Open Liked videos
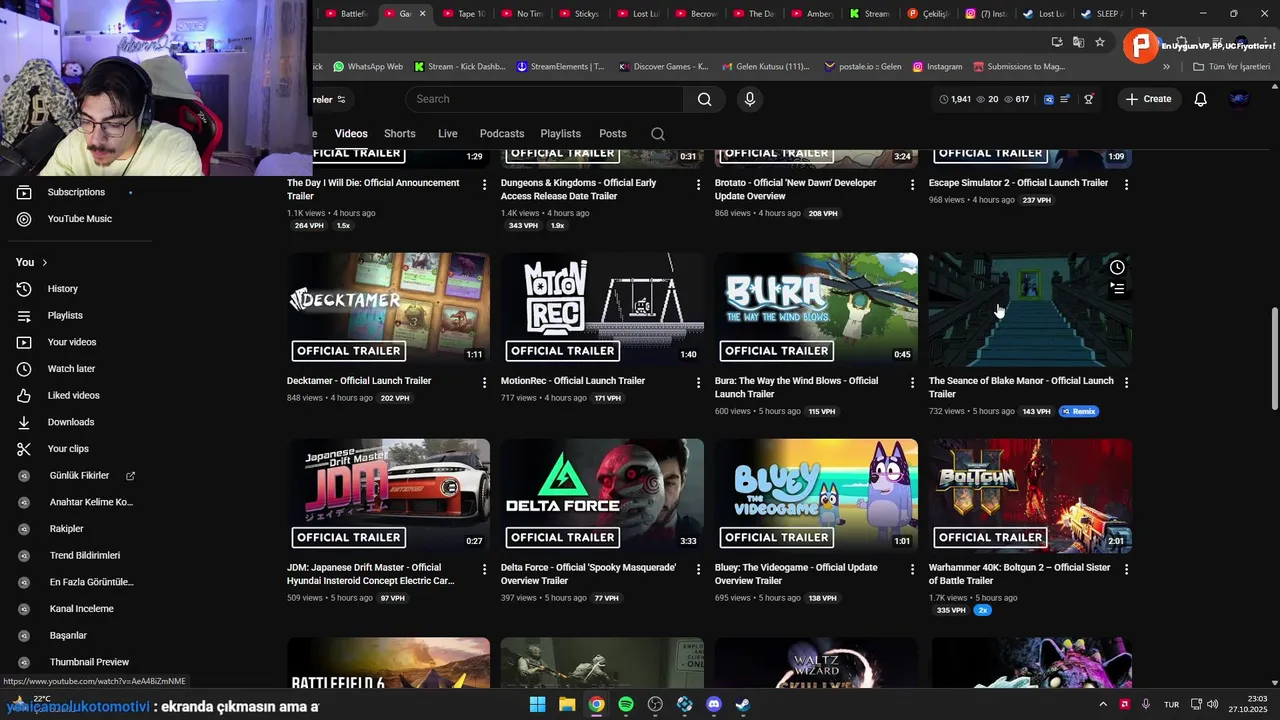Viewport: 1280px width, 720px height. [73, 396]
